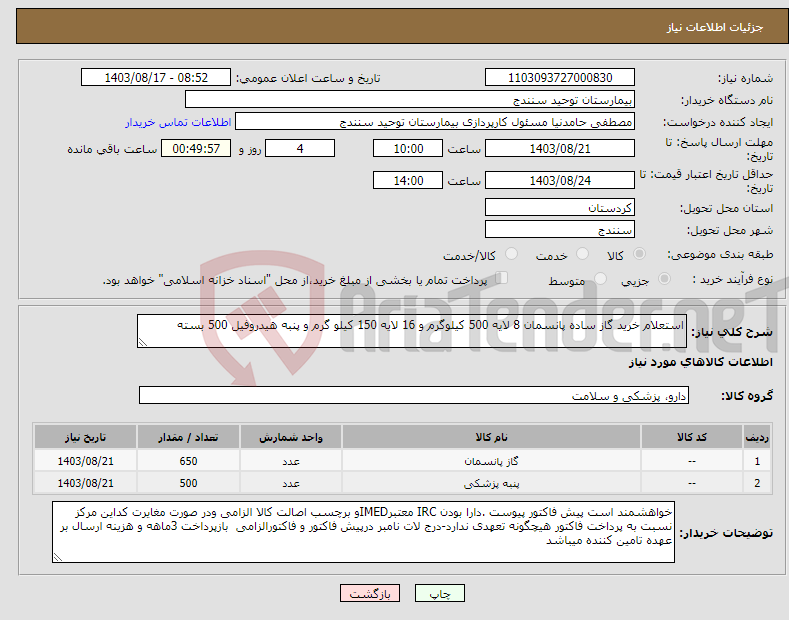Click the unit عدد cell in row 2
789x620 pixels.
click(x=291, y=483)
